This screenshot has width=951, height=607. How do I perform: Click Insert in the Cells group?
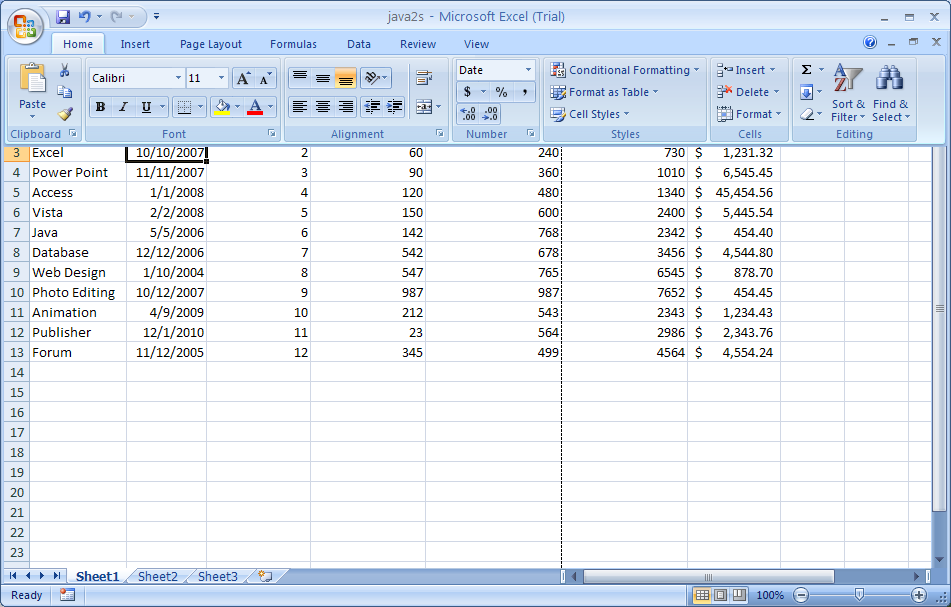(x=747, y=70)
